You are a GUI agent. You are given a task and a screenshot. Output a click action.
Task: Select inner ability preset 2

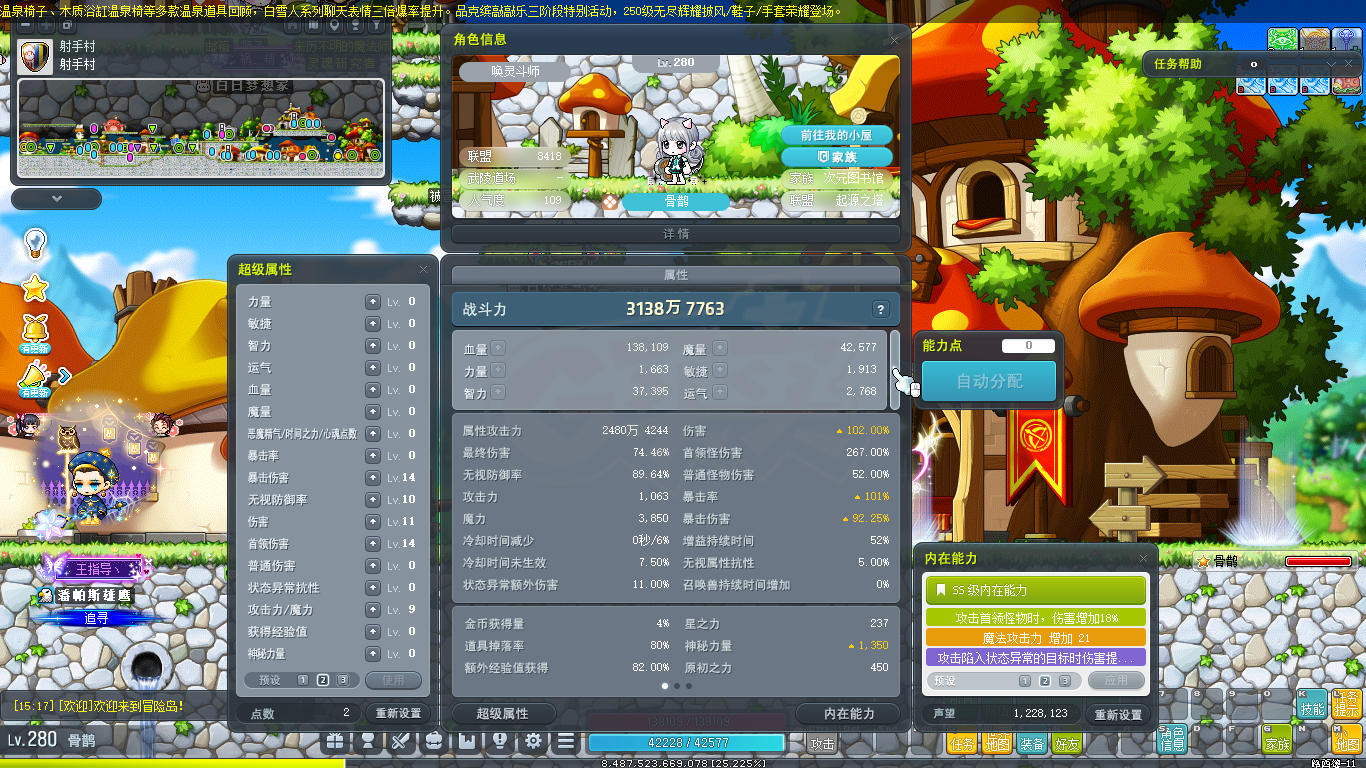[1045, 681]
